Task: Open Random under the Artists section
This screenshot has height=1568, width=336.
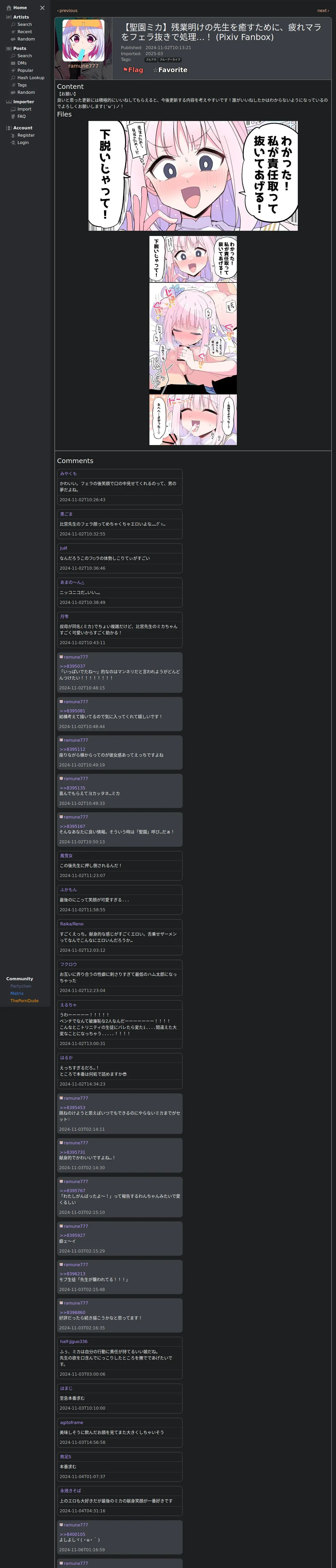Action: tap(26, 39)
